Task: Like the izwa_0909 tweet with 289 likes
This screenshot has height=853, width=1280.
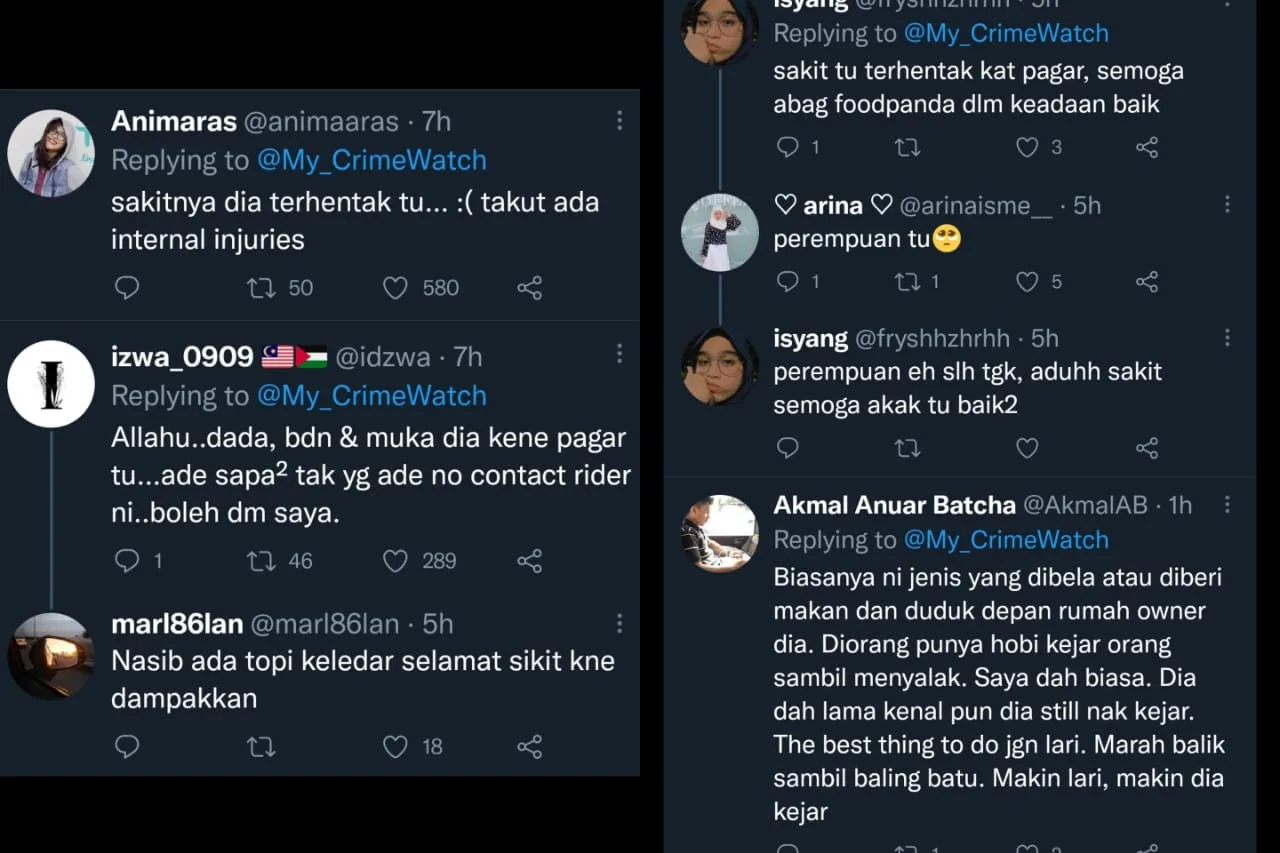Action: (x=396, y=561)
